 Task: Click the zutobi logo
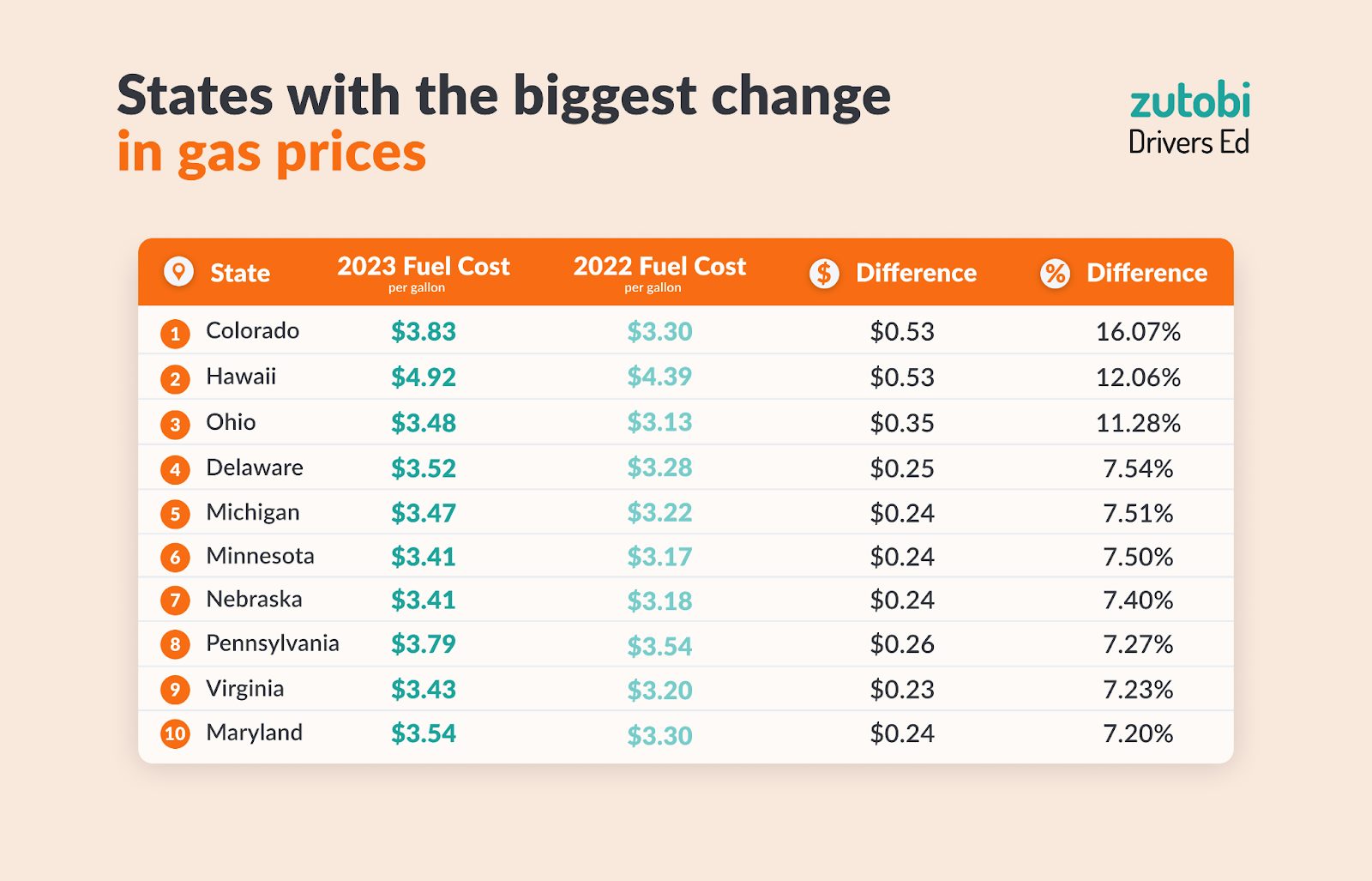pyautogui.click(x=1189, y=101)
